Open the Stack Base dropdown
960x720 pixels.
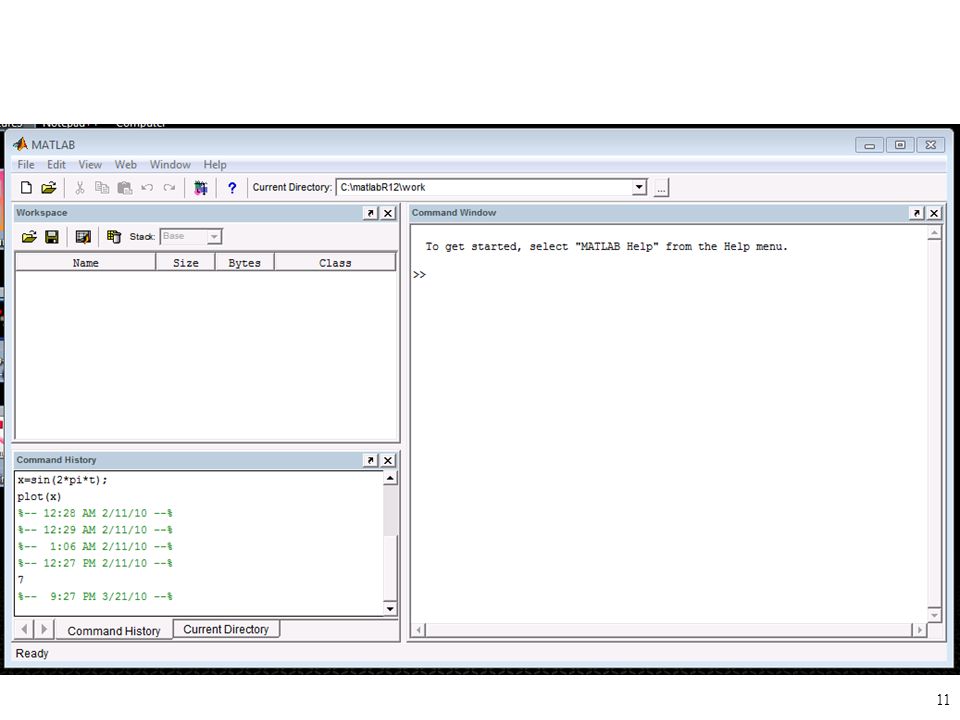pos(191,236)
